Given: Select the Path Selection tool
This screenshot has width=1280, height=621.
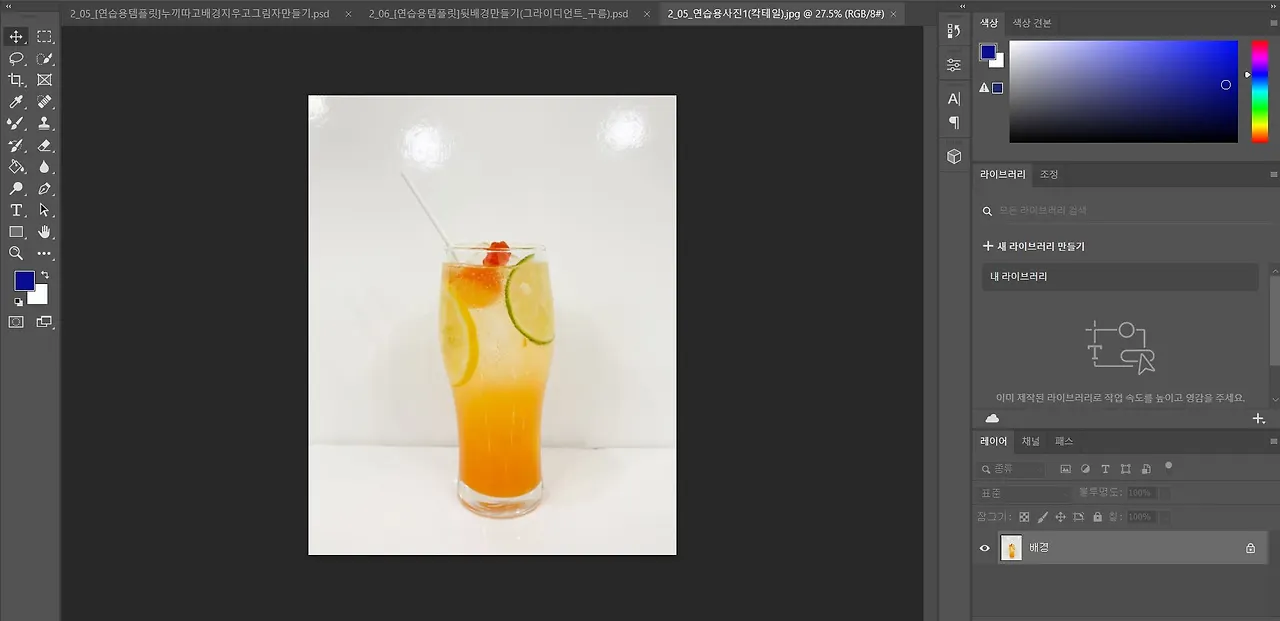Looking at the screenshot, I should click(x=45, y=211).
